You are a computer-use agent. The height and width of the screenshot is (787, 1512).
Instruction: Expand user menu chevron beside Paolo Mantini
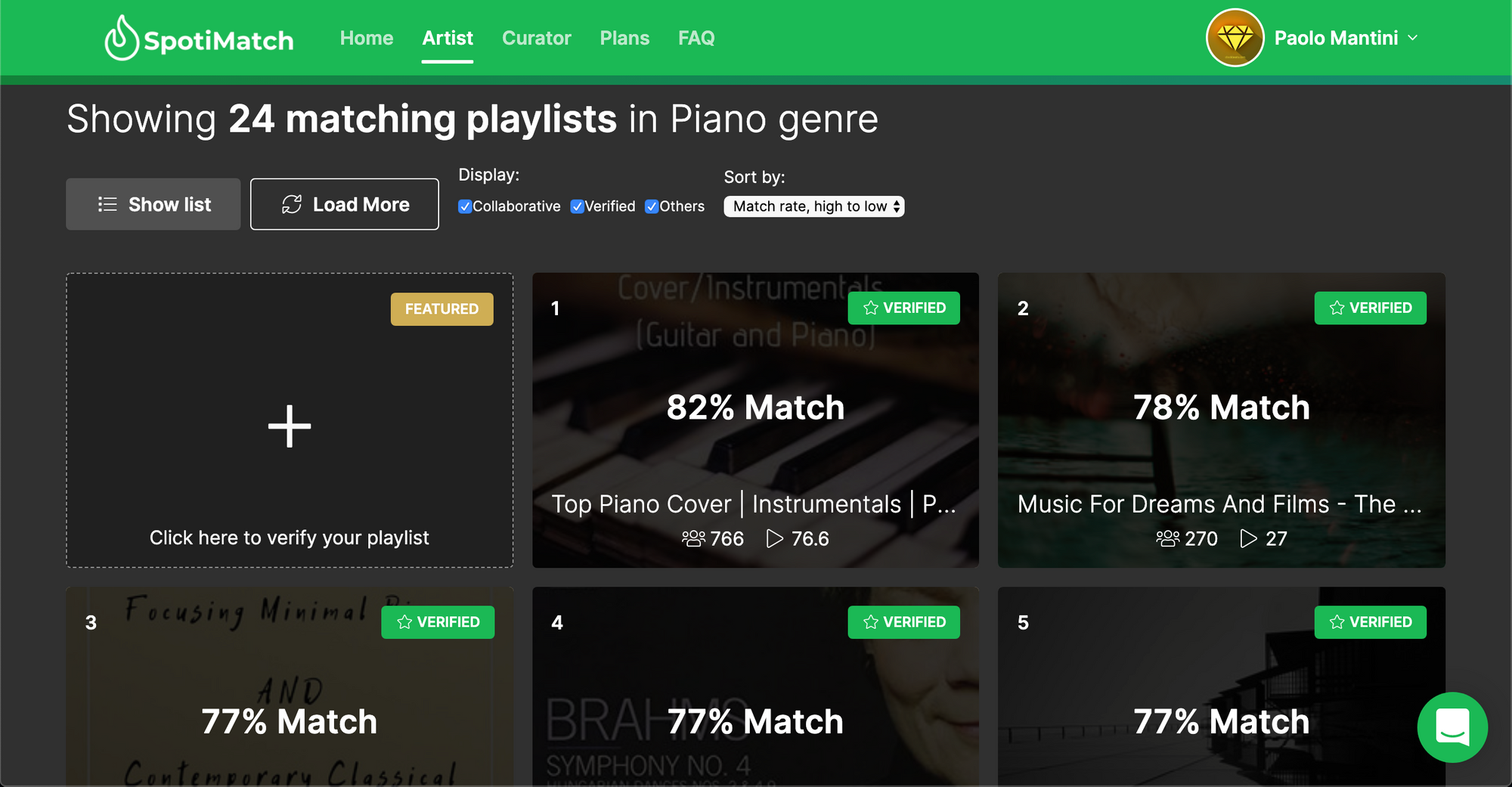[1412, 38]
